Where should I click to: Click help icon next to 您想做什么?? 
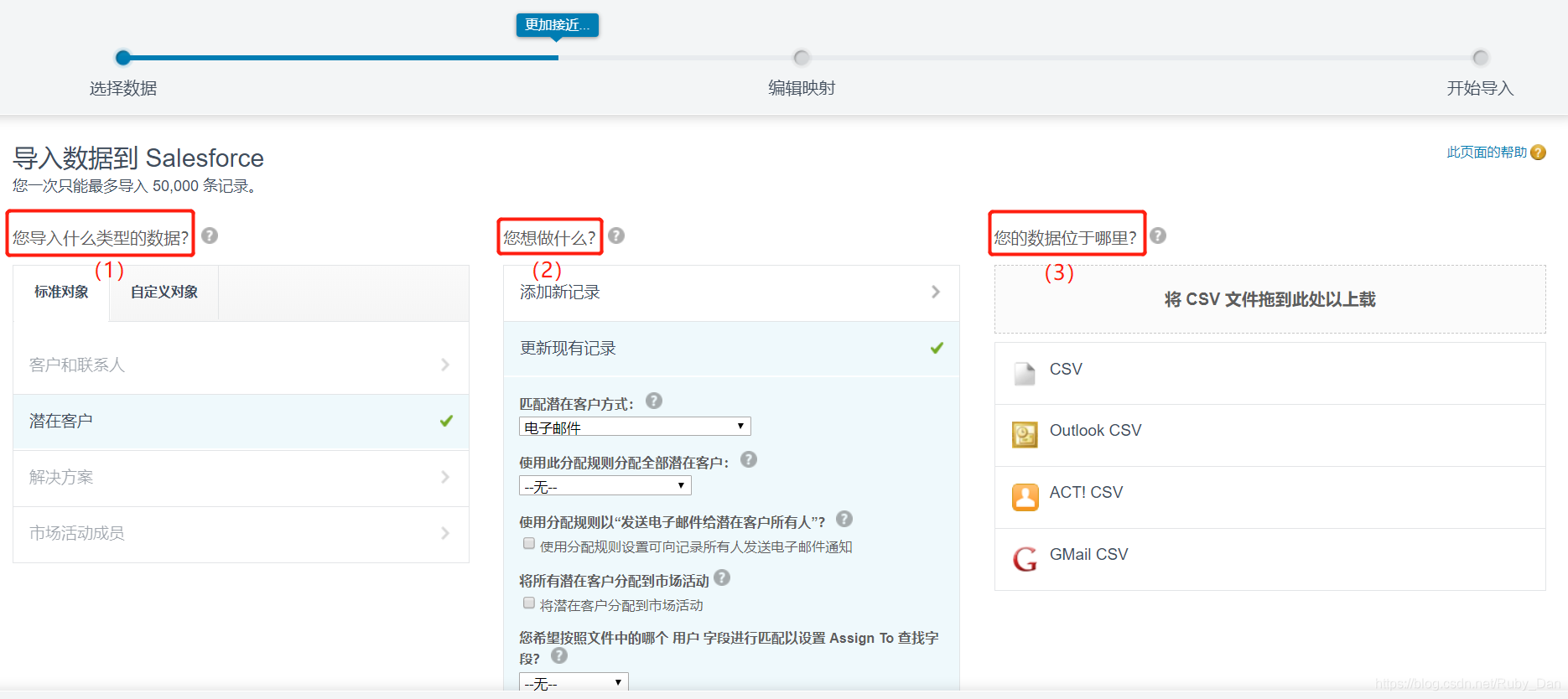click(x=616, y=236)
